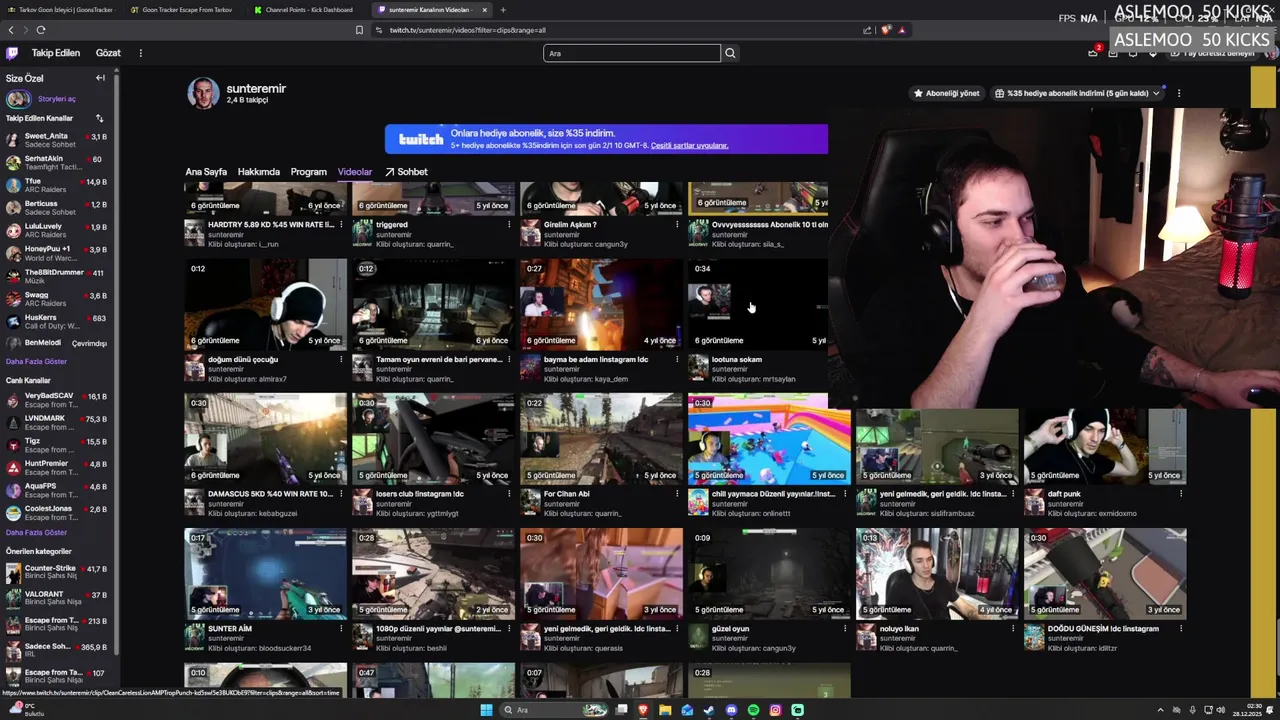Click the browser address bar URL

click(x=467, y=30)
